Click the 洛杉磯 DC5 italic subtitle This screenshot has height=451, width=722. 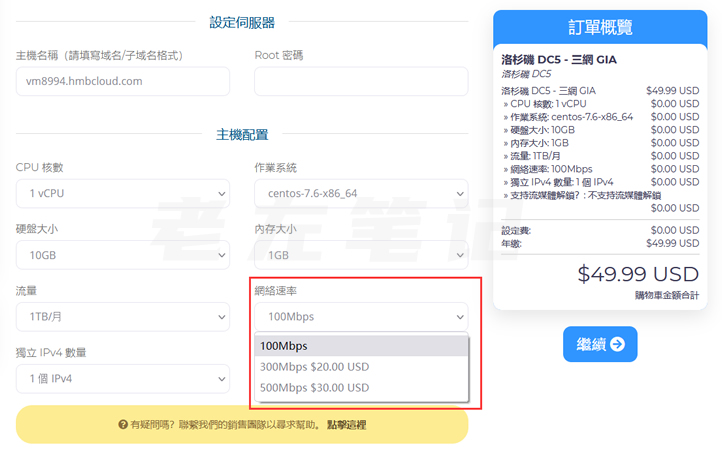coord(526,74)
